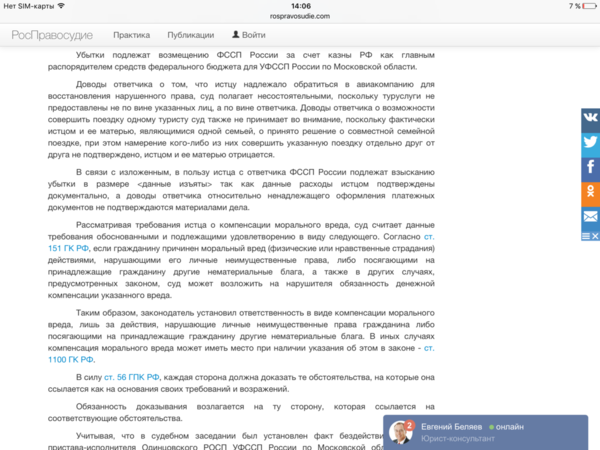Go to the Публикации section
This screenshot has height=450, width=600.
(x=190, y=35)
